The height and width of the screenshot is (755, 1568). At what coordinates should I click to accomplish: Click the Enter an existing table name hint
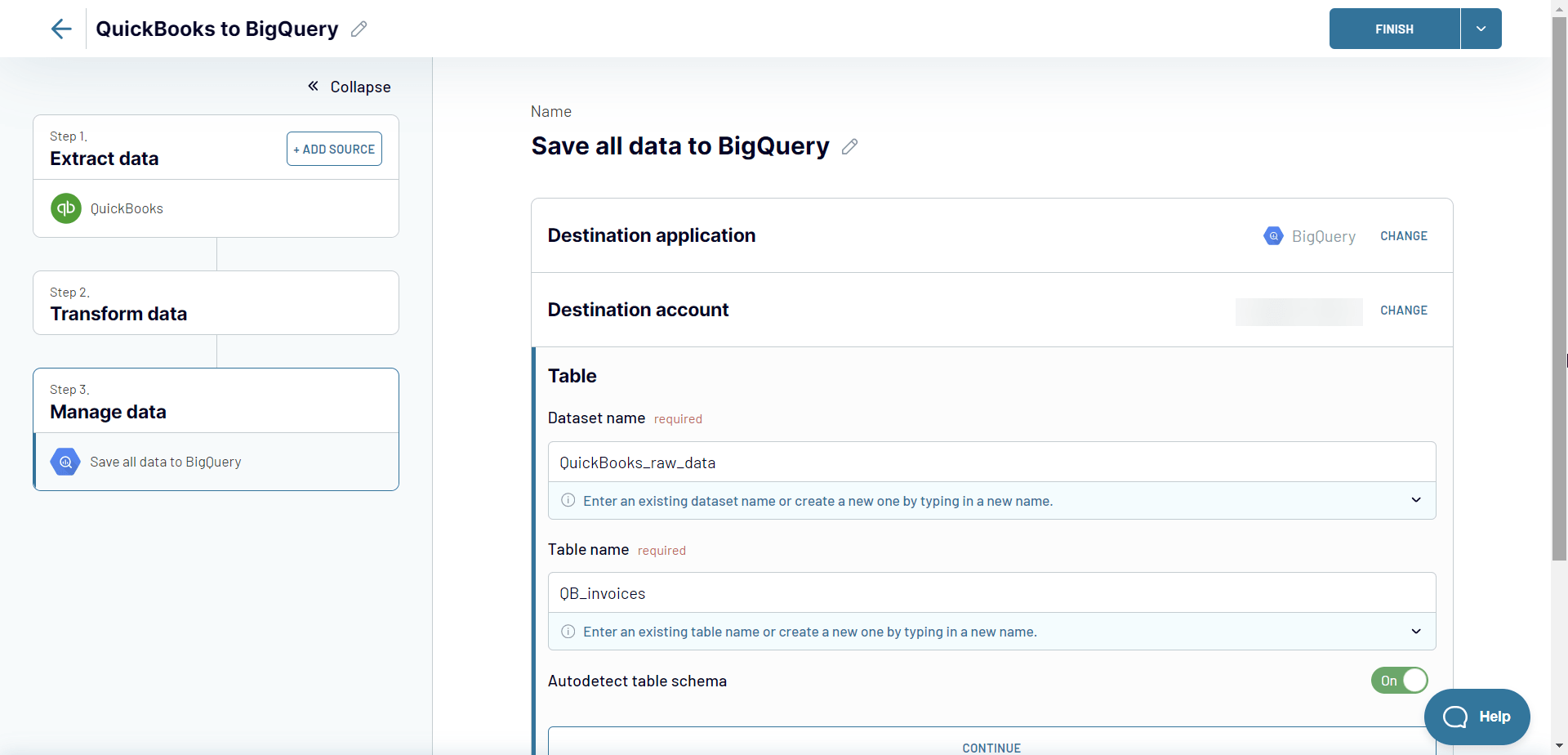tap(810, 632)
